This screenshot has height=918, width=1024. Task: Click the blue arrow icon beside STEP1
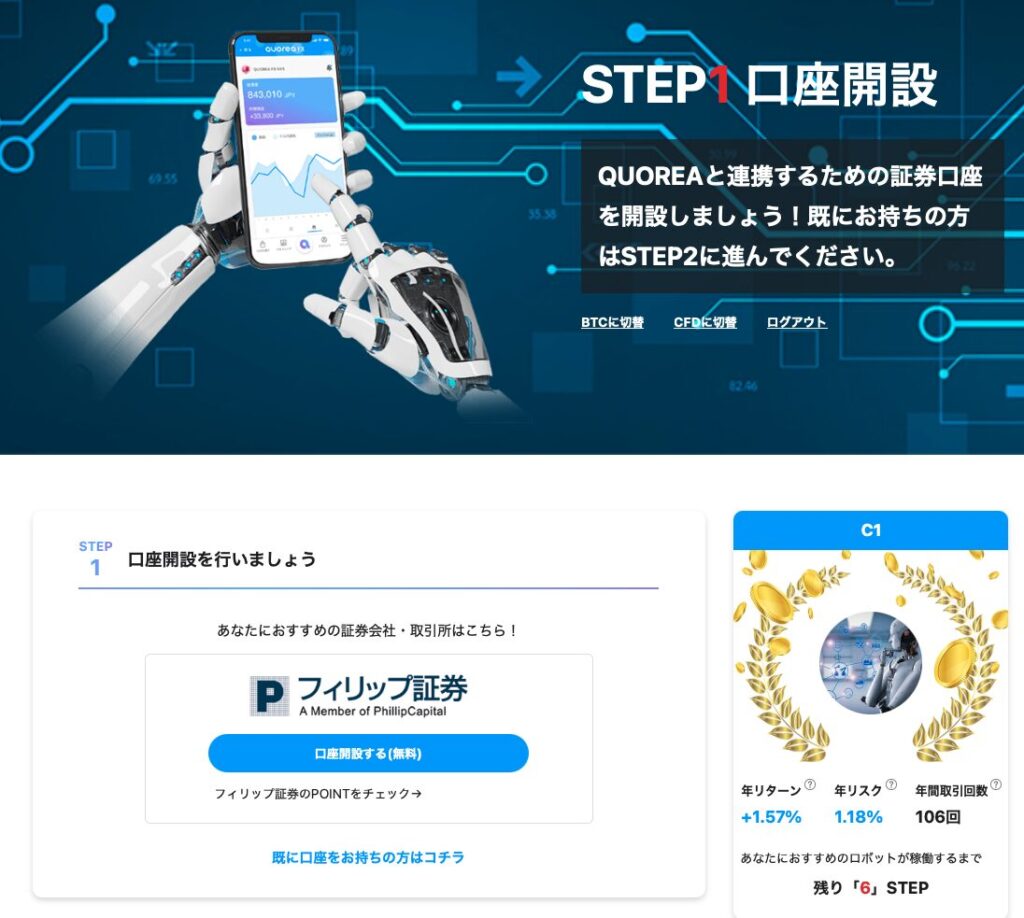point(519,77)
